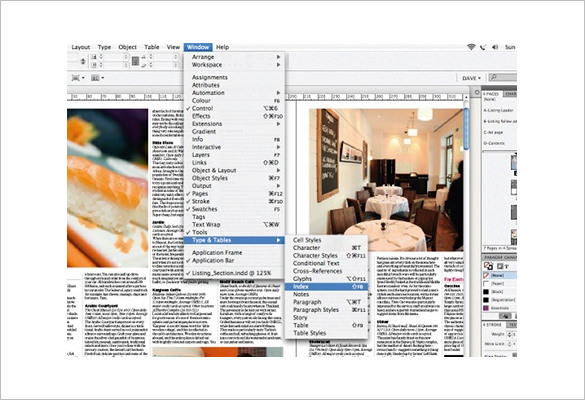
Task: Expand the Object & Layout submenu
Action: 234,170
